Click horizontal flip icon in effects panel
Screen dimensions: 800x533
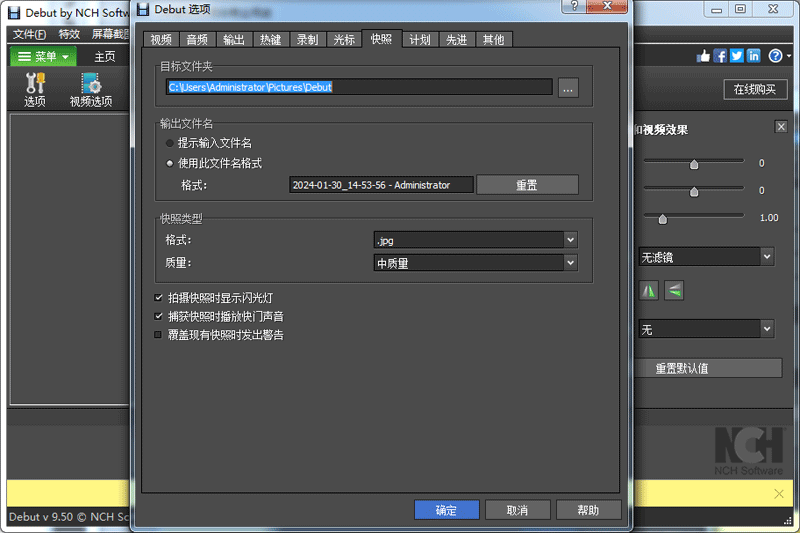tap(648, 291)
